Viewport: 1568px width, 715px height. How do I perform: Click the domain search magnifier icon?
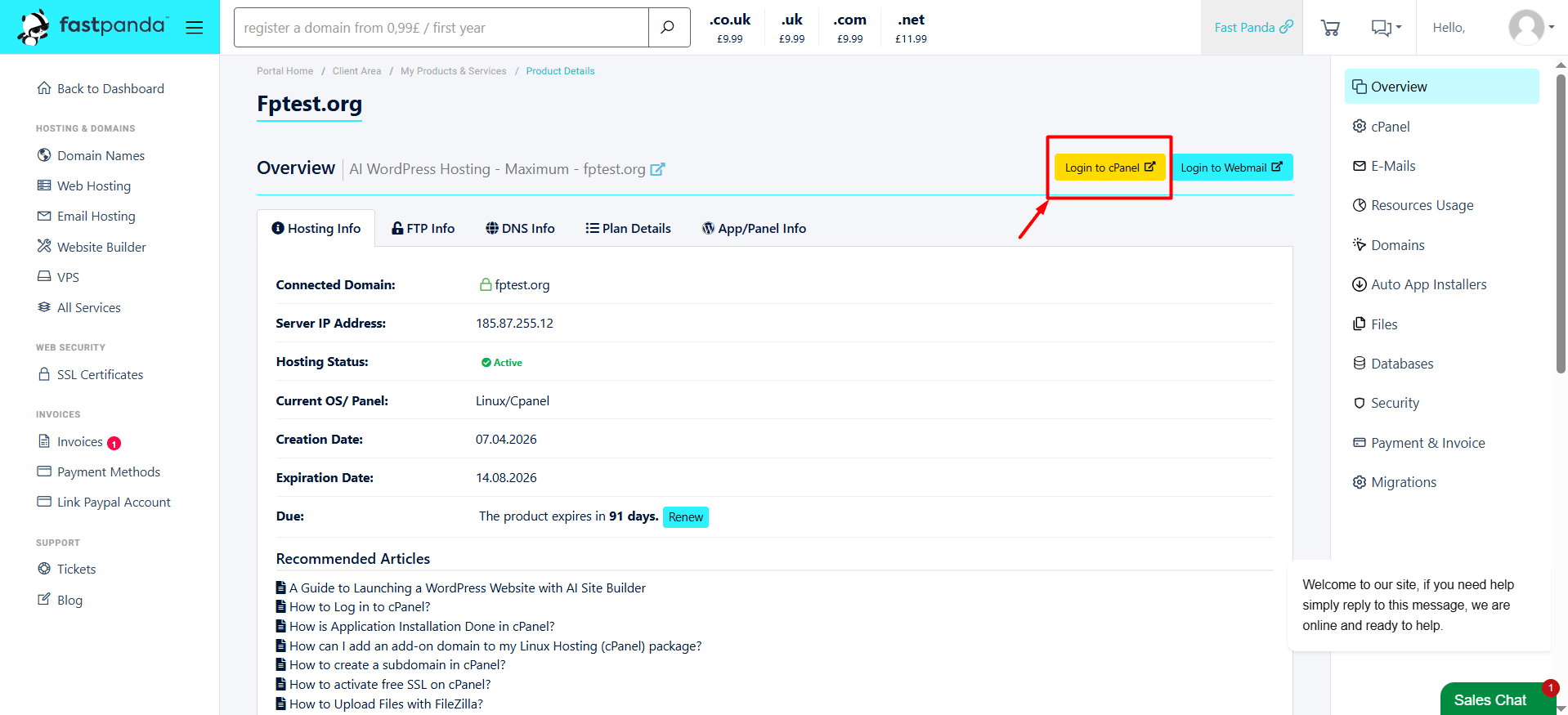click(x=668, y=28)
